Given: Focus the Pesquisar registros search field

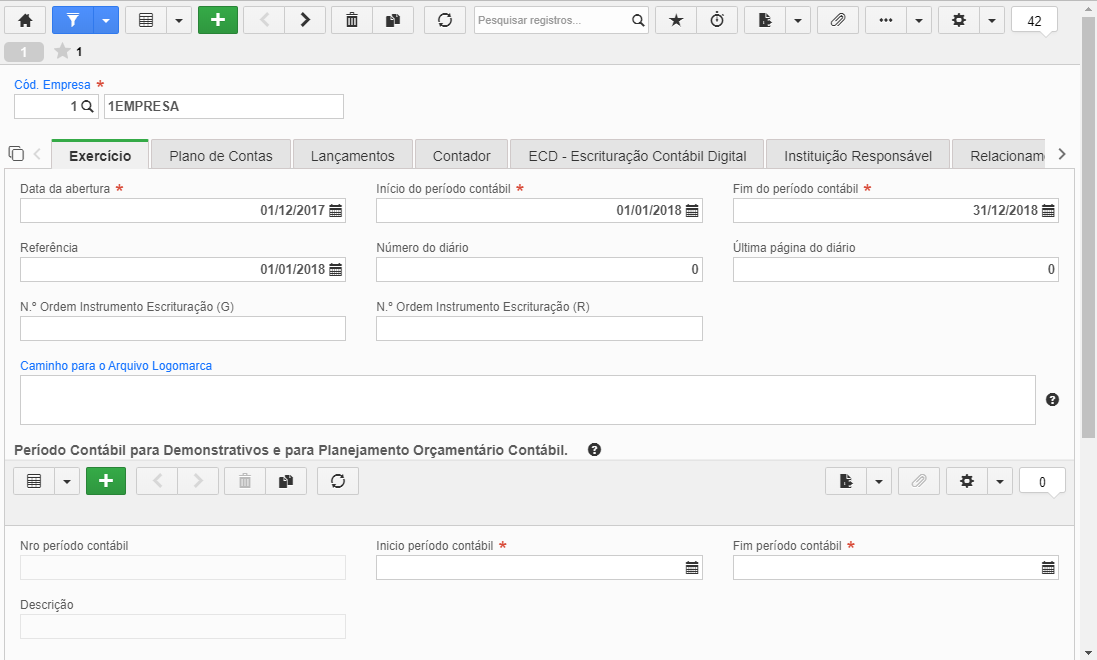Looking at the screenshot, I should click(551, 20).
